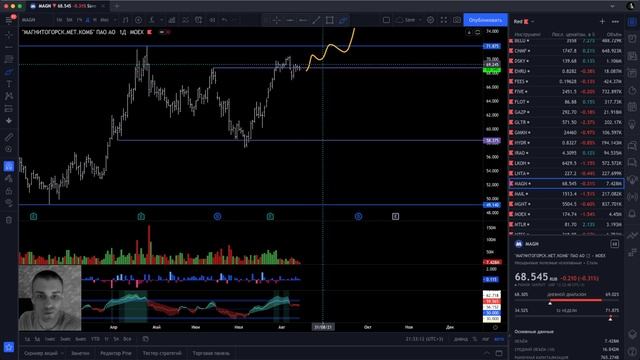Screen dimensions: 640x360
Task: Switch to Заметки bottom tab
Action: [x=80, y=353]
